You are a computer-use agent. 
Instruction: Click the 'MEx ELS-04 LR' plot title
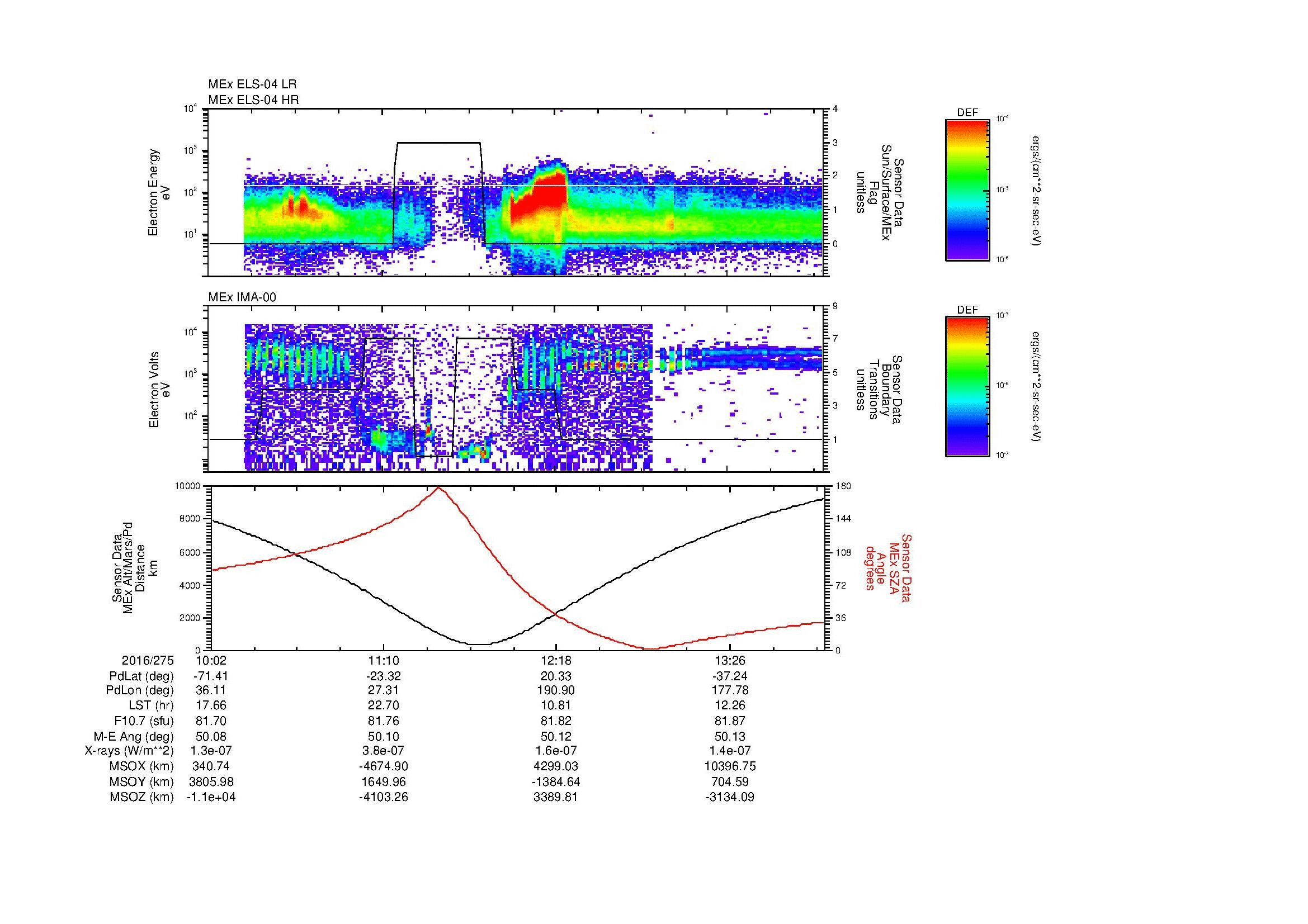coord(252,84)
